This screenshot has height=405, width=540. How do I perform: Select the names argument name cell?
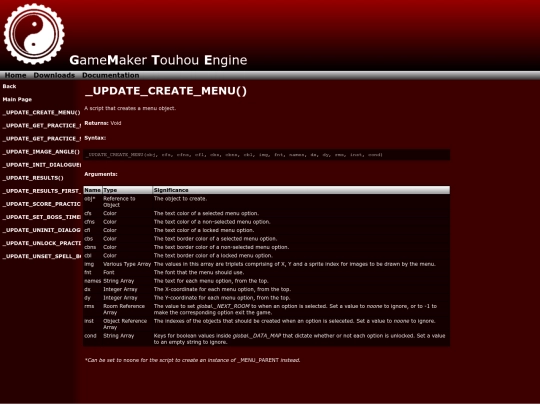click(x=93, y=281)
